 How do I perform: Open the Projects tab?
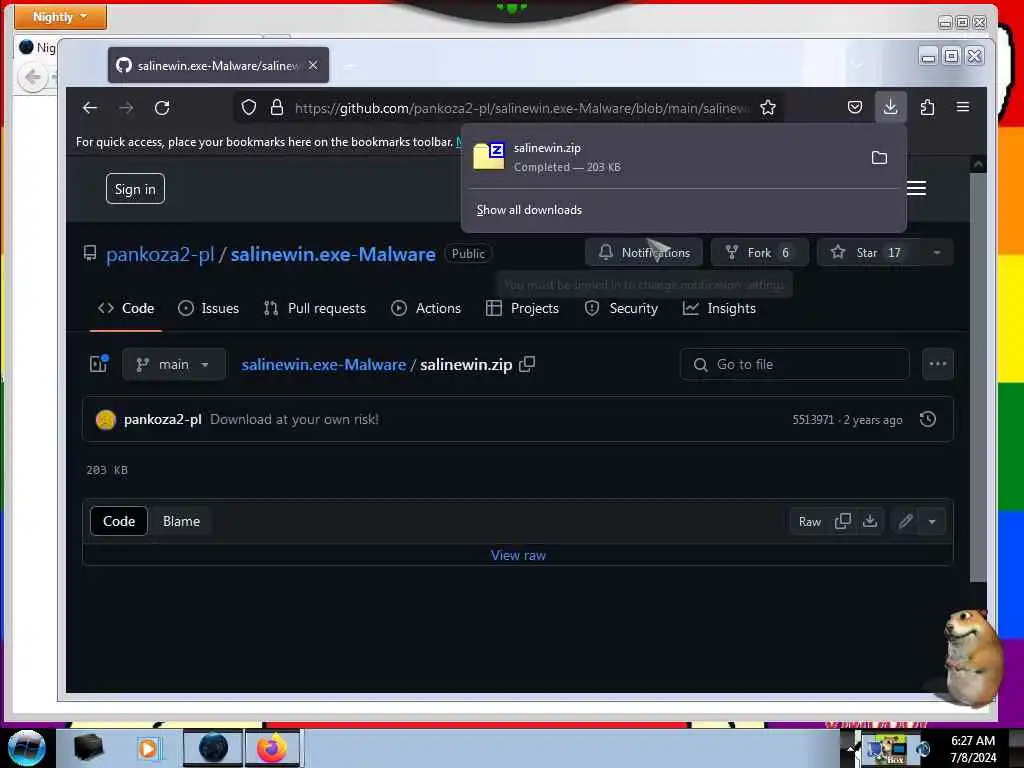[522, 308]
